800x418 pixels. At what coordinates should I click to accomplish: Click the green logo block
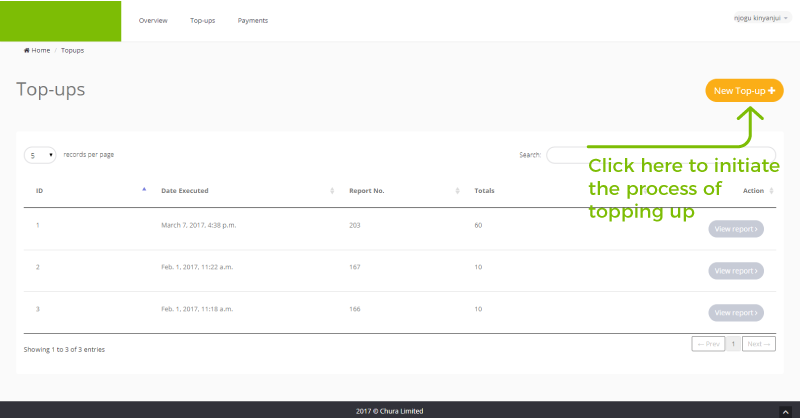coord(60,21)
